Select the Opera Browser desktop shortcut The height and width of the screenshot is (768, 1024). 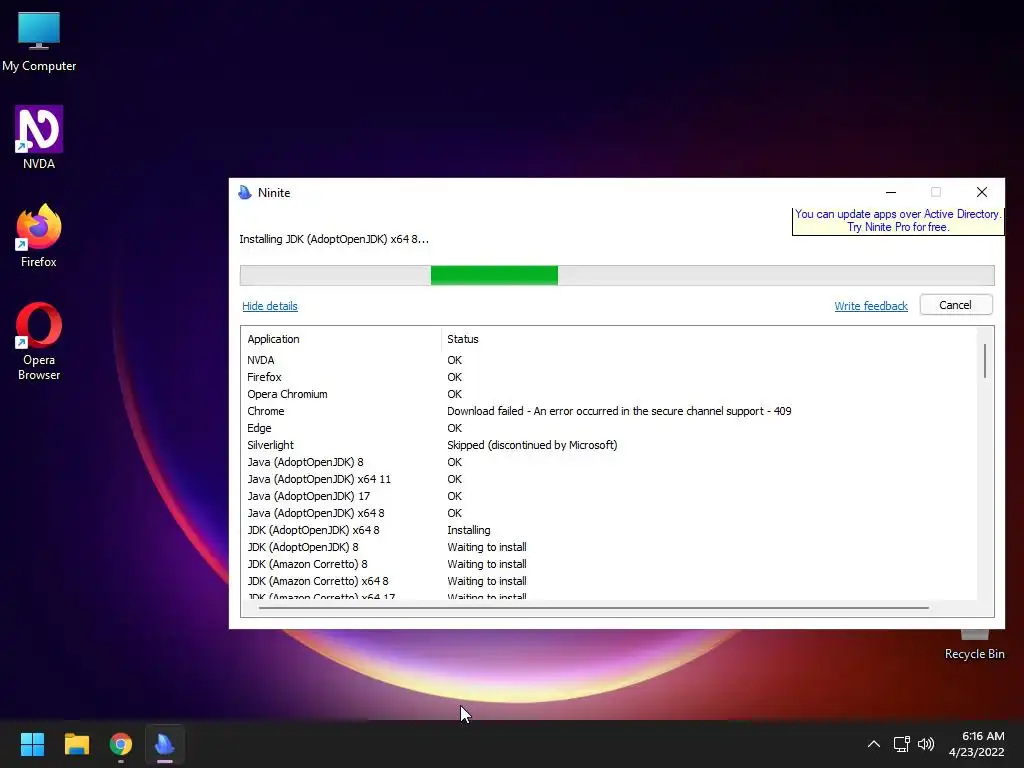(39, 341)
